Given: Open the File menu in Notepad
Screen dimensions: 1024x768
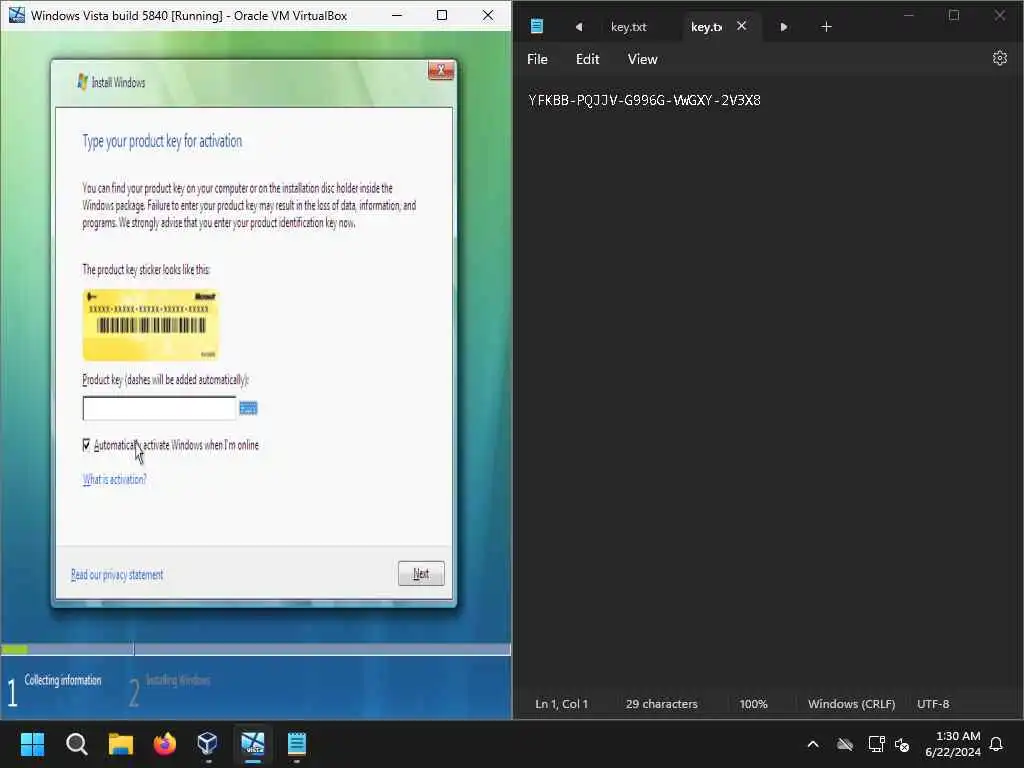Looking at the screenshot, I should tap(537, 59).
